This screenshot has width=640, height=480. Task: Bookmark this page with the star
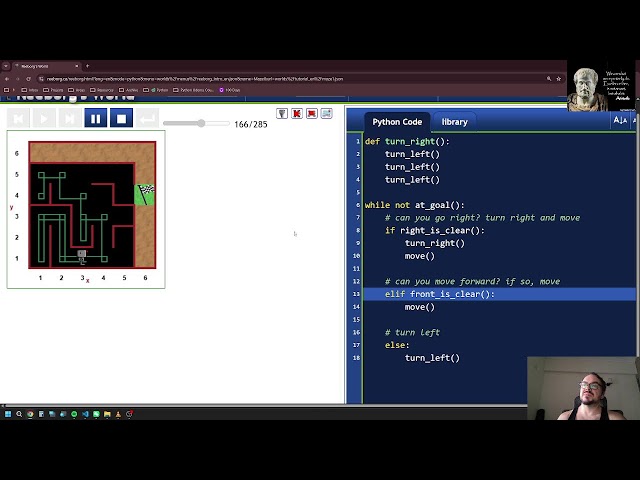click(x=558, y=79)
